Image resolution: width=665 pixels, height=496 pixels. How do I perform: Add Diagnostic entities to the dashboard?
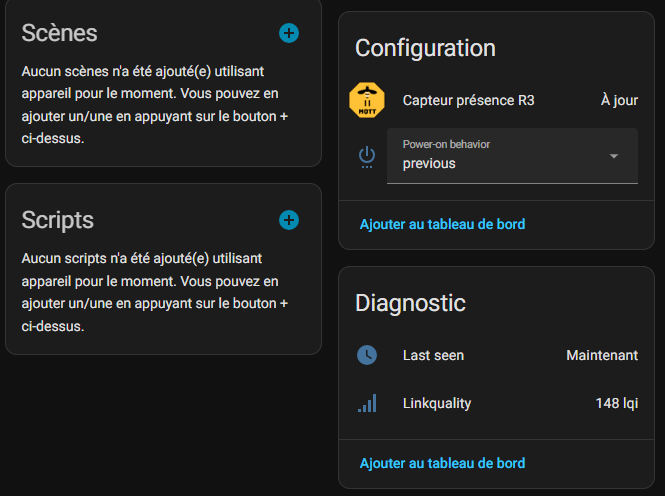[x=442, y=463]
